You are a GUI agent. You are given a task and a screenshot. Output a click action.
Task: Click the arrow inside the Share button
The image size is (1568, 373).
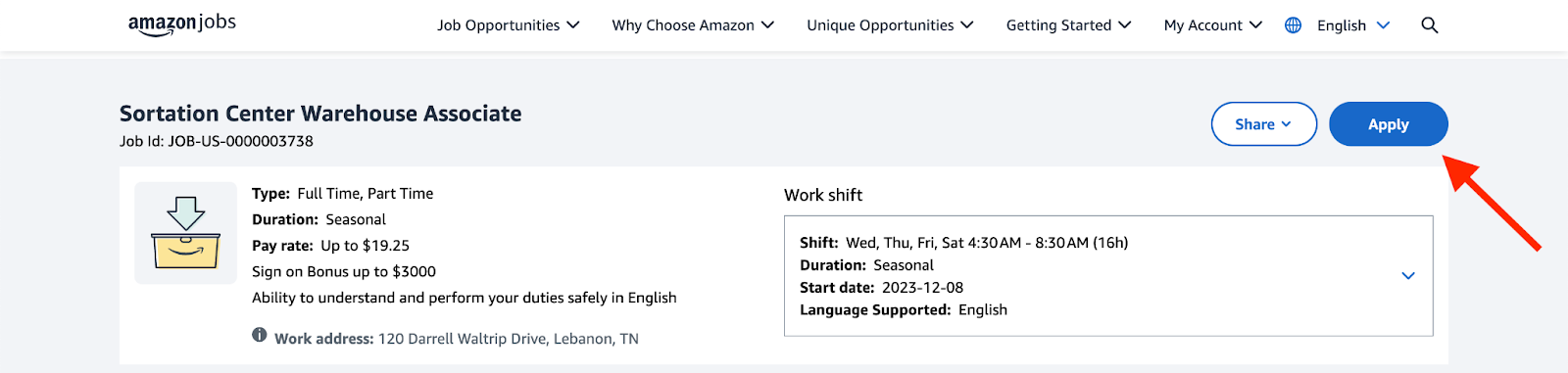pyautogui.click(x=1286, y=124)
